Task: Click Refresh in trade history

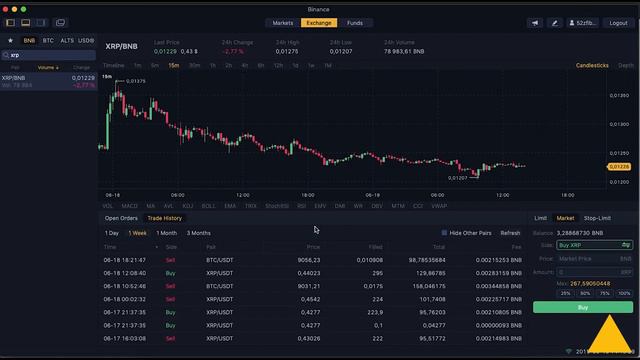Action: point(510,233)
